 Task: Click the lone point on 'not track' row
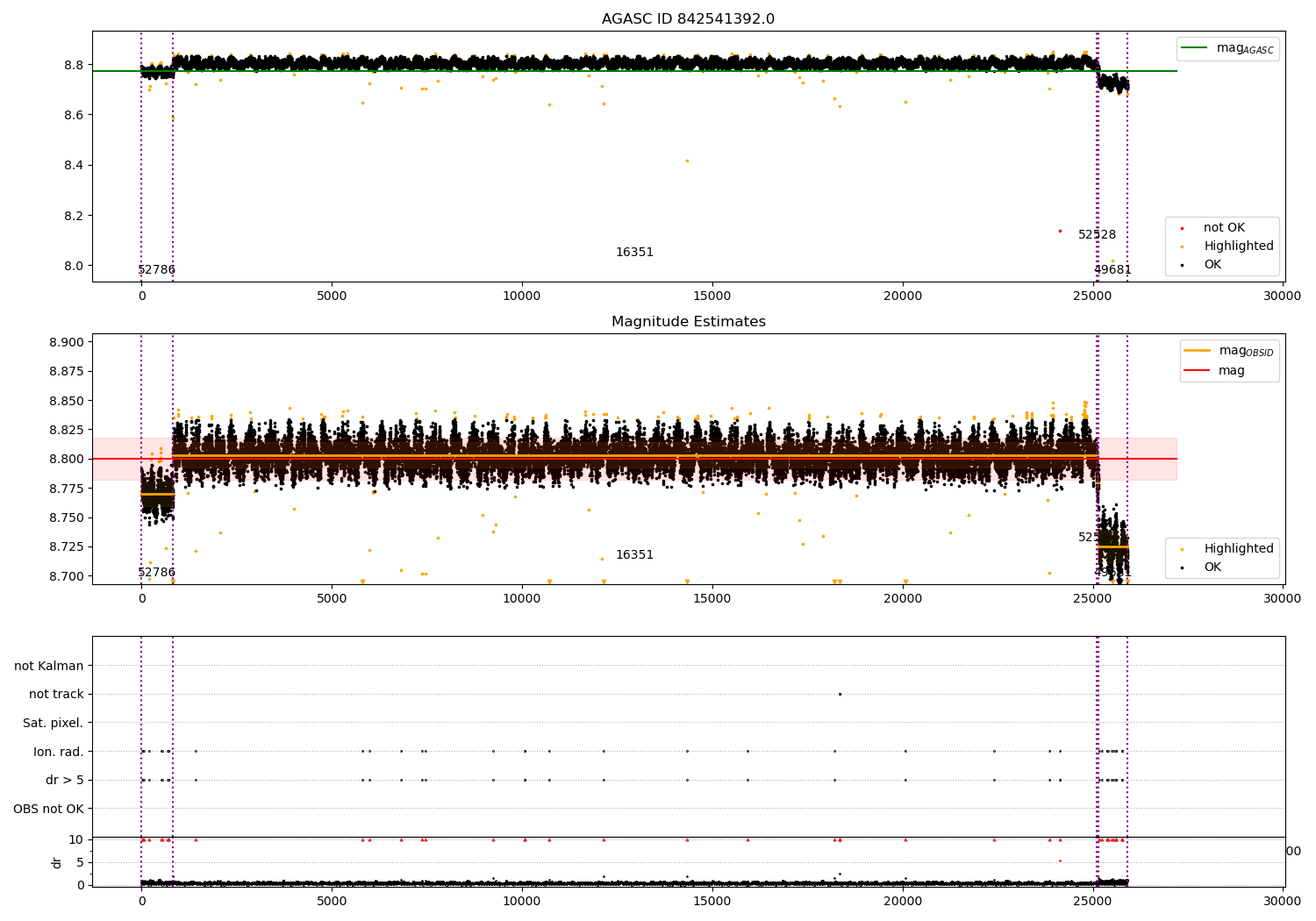(840, 694)
